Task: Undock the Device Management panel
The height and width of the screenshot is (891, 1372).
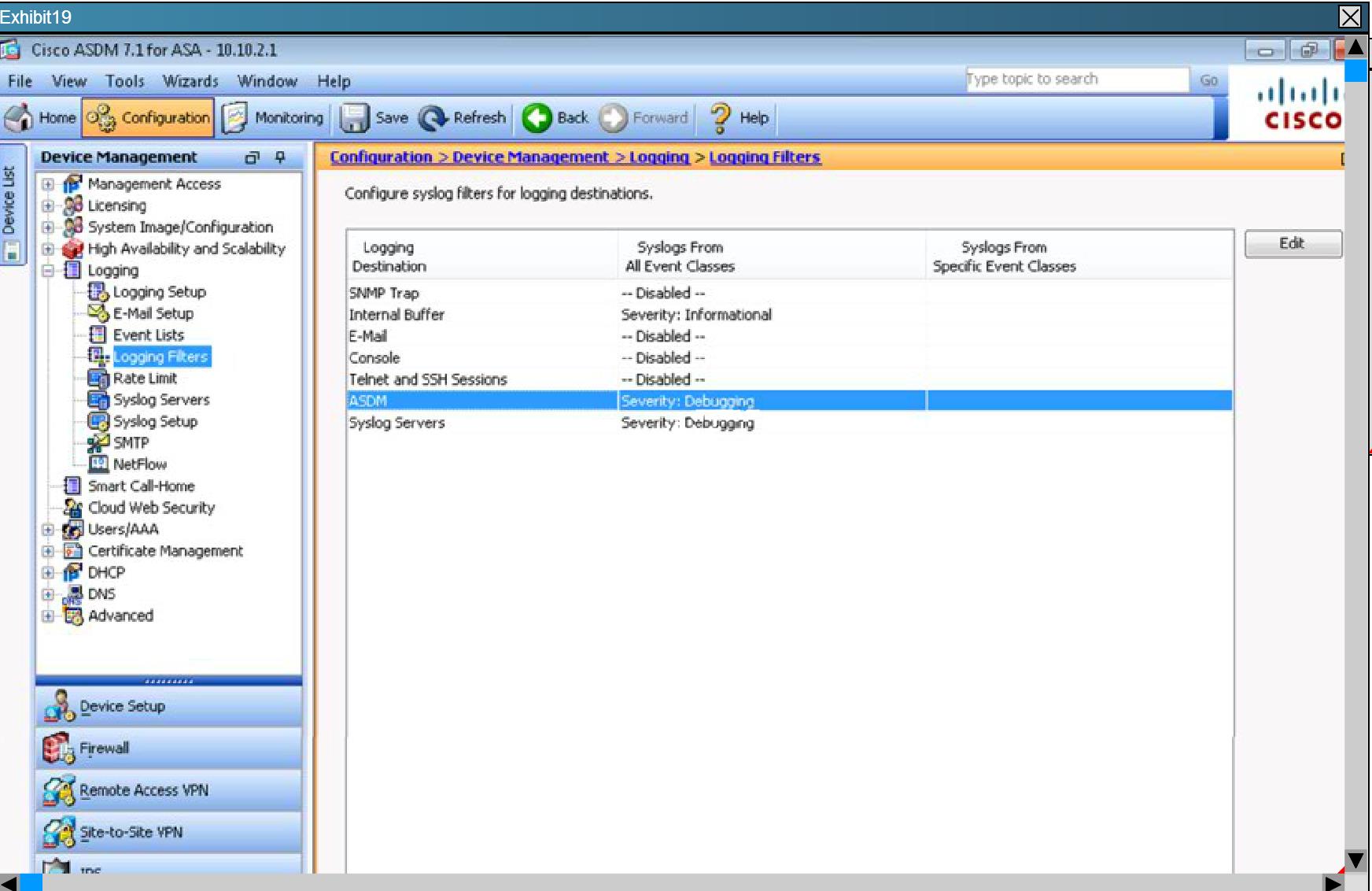Action: click(x=252, y=157)
